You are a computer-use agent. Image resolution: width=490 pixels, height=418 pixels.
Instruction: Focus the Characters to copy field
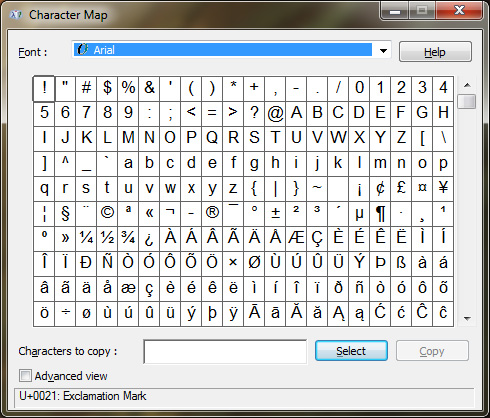pos(225,352)
